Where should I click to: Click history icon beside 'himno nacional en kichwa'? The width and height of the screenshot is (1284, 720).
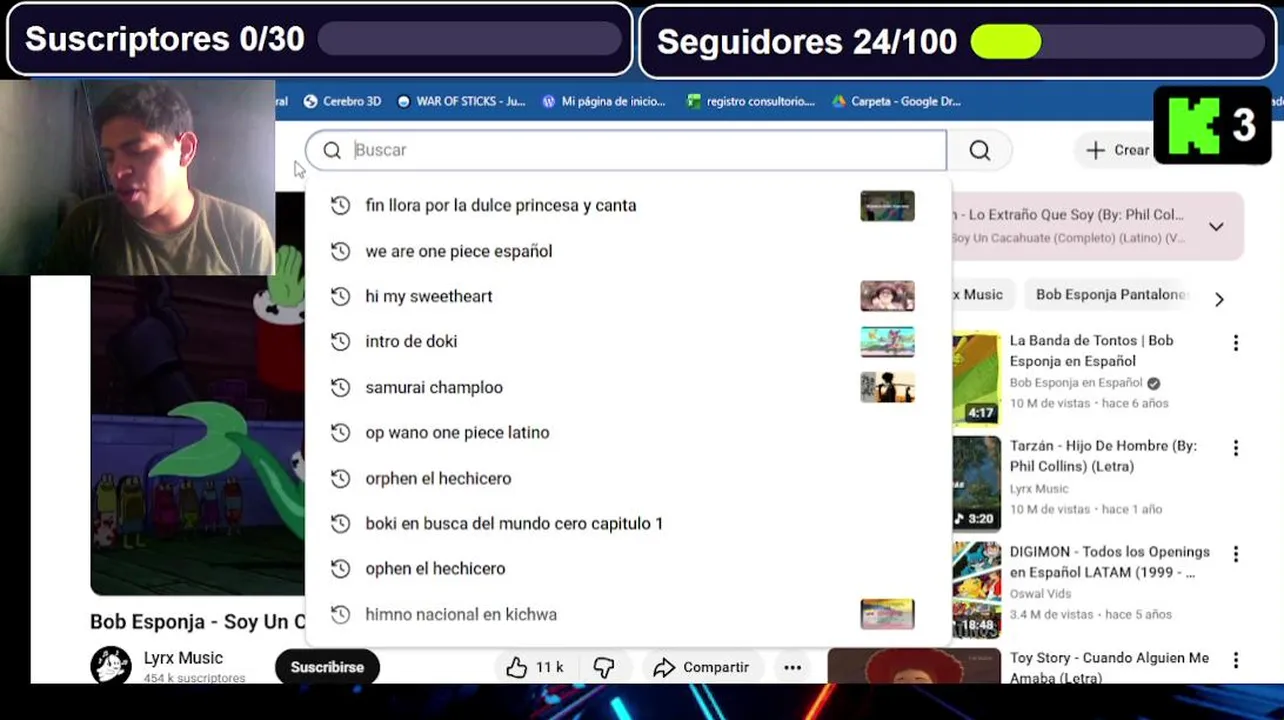coord(340,614)
